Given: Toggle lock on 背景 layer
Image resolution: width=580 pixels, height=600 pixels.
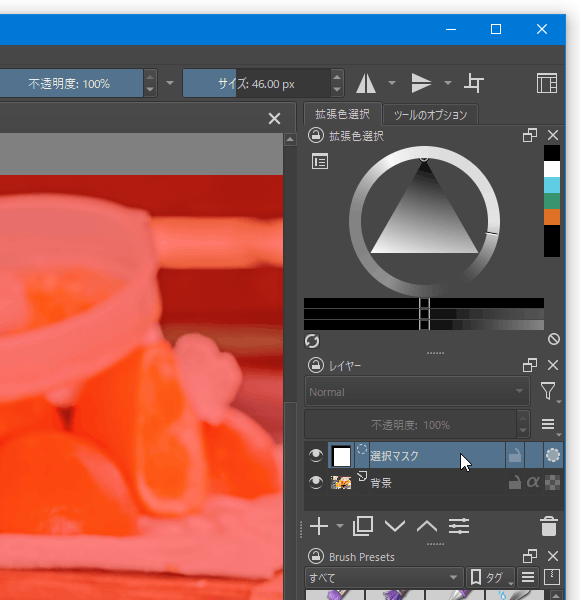Looking at the screenshot, I should pyautogui.click(x=515, y=483).
